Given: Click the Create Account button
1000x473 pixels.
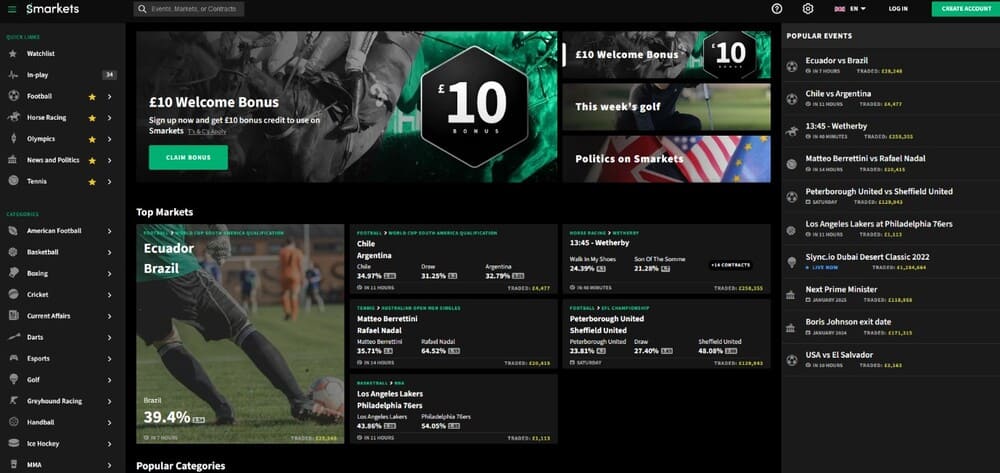Looking at the screenshot, I should pyautogui.click(x=966, y=9).
